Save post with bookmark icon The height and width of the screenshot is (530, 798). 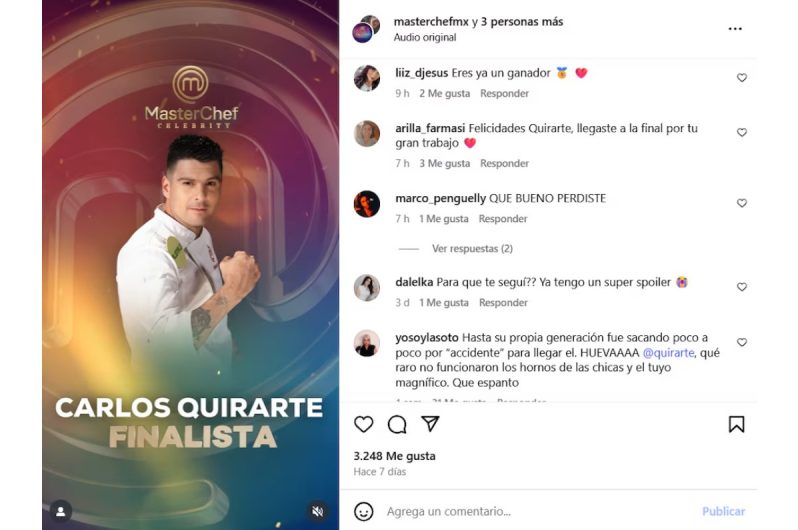click(x=736, y=424)
